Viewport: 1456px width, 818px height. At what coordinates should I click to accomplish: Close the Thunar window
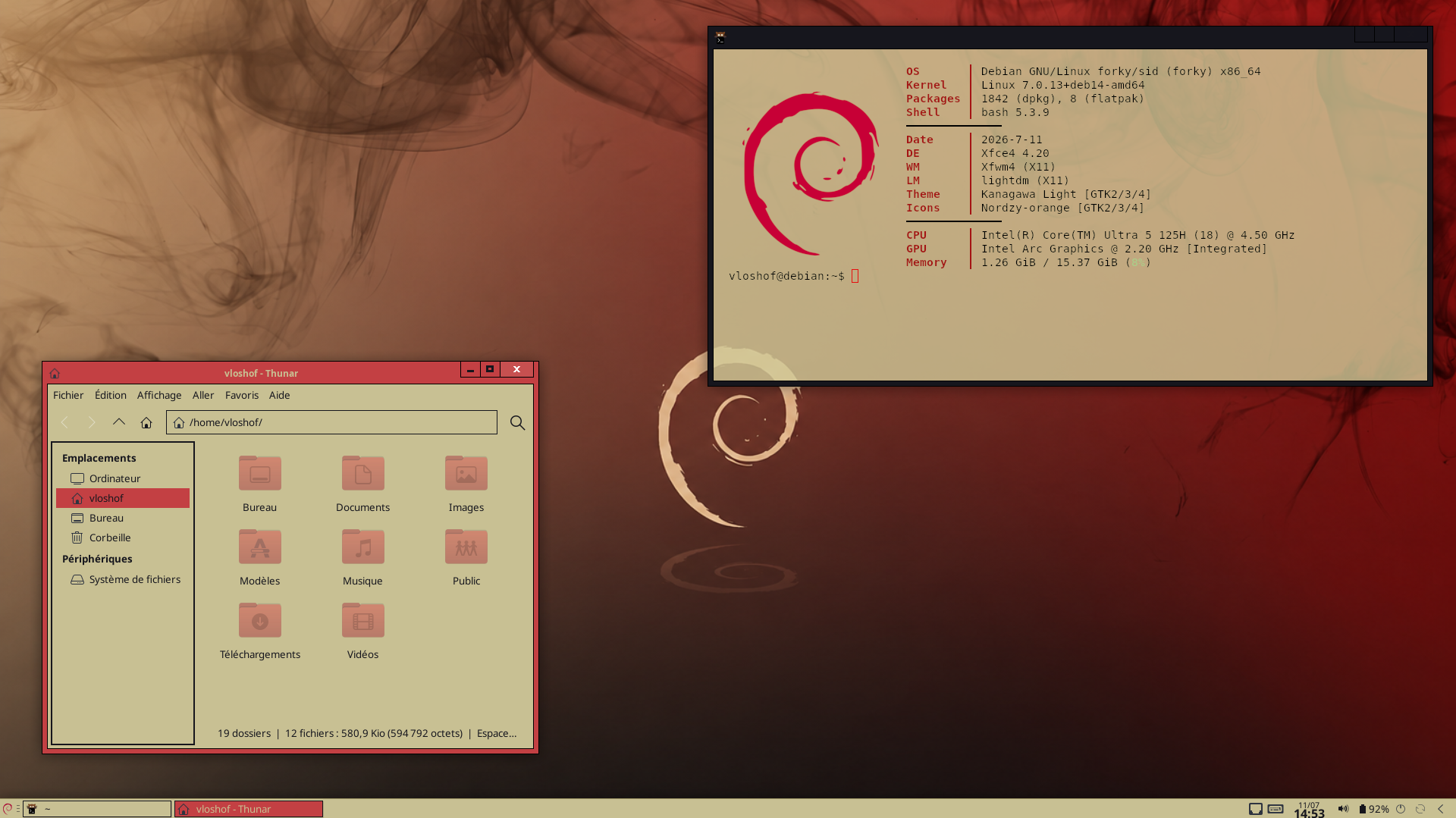point(516,369)
